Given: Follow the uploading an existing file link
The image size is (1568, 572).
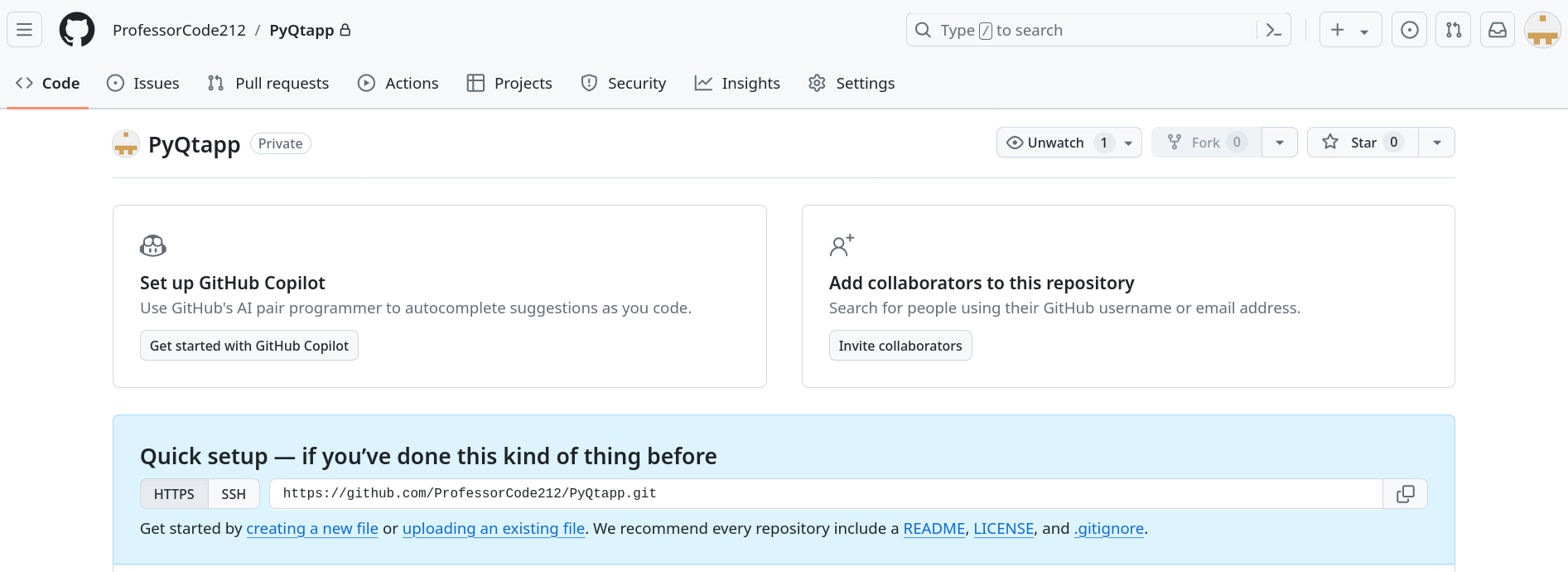Looking at the screenshot, I should click(494, 529).
